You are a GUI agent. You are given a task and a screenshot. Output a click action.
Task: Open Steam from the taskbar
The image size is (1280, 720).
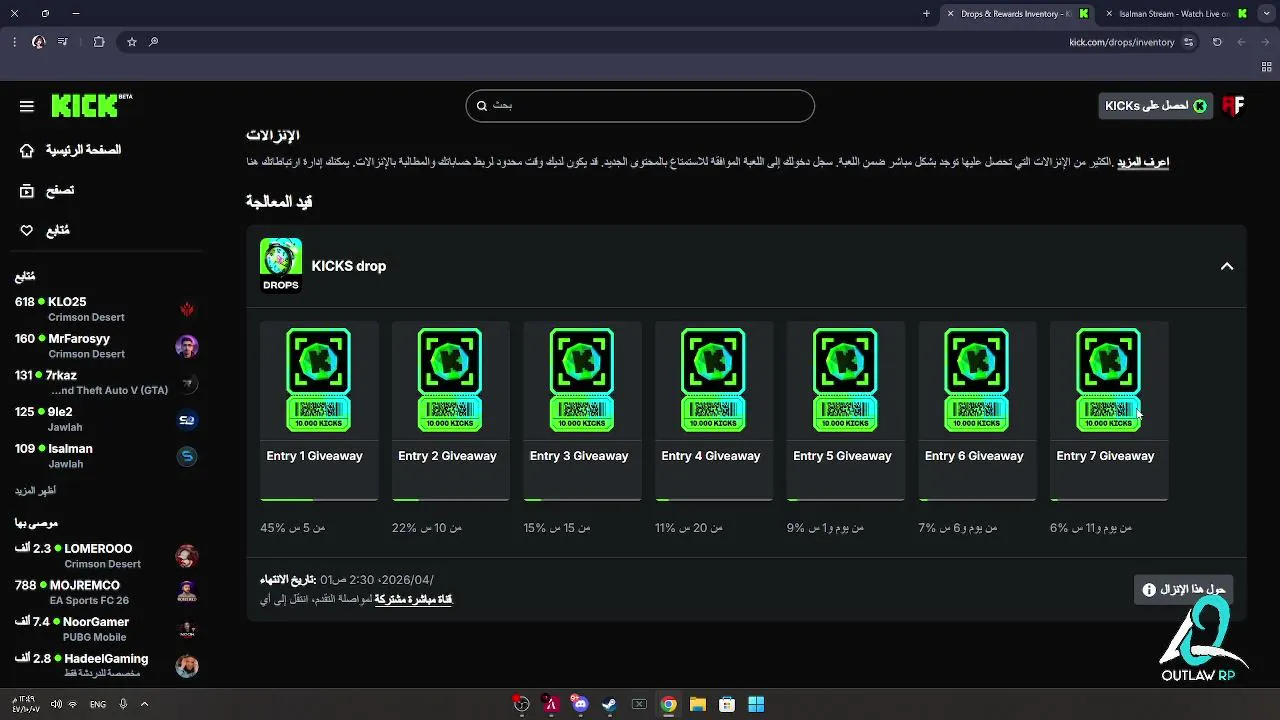(609, 704)
